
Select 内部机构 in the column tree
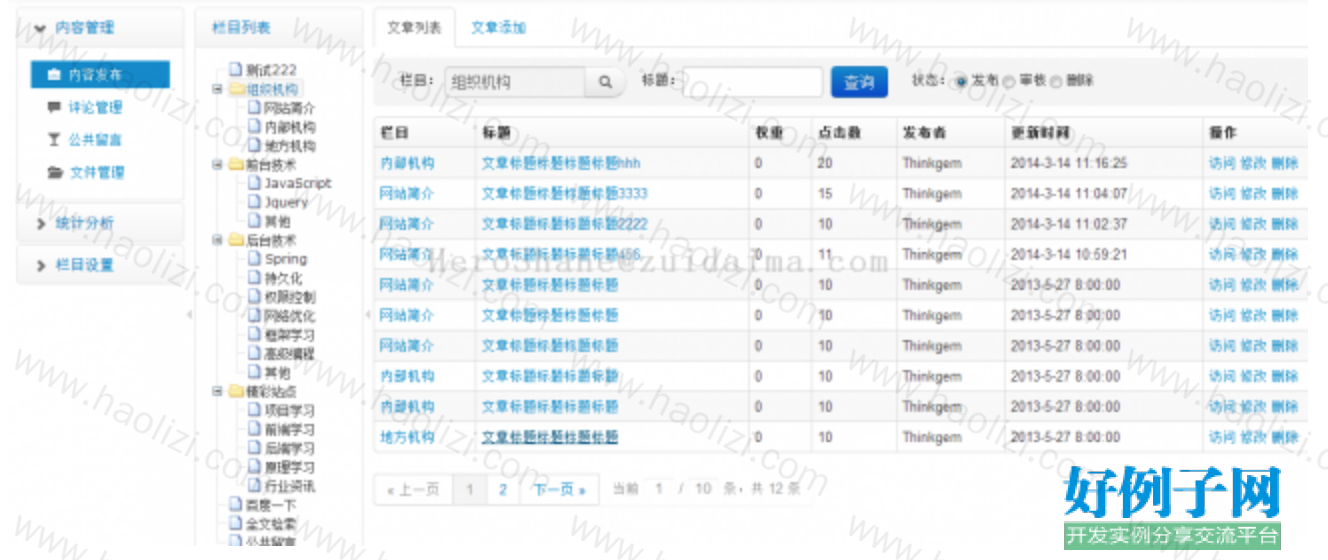(x=290, y=127)
